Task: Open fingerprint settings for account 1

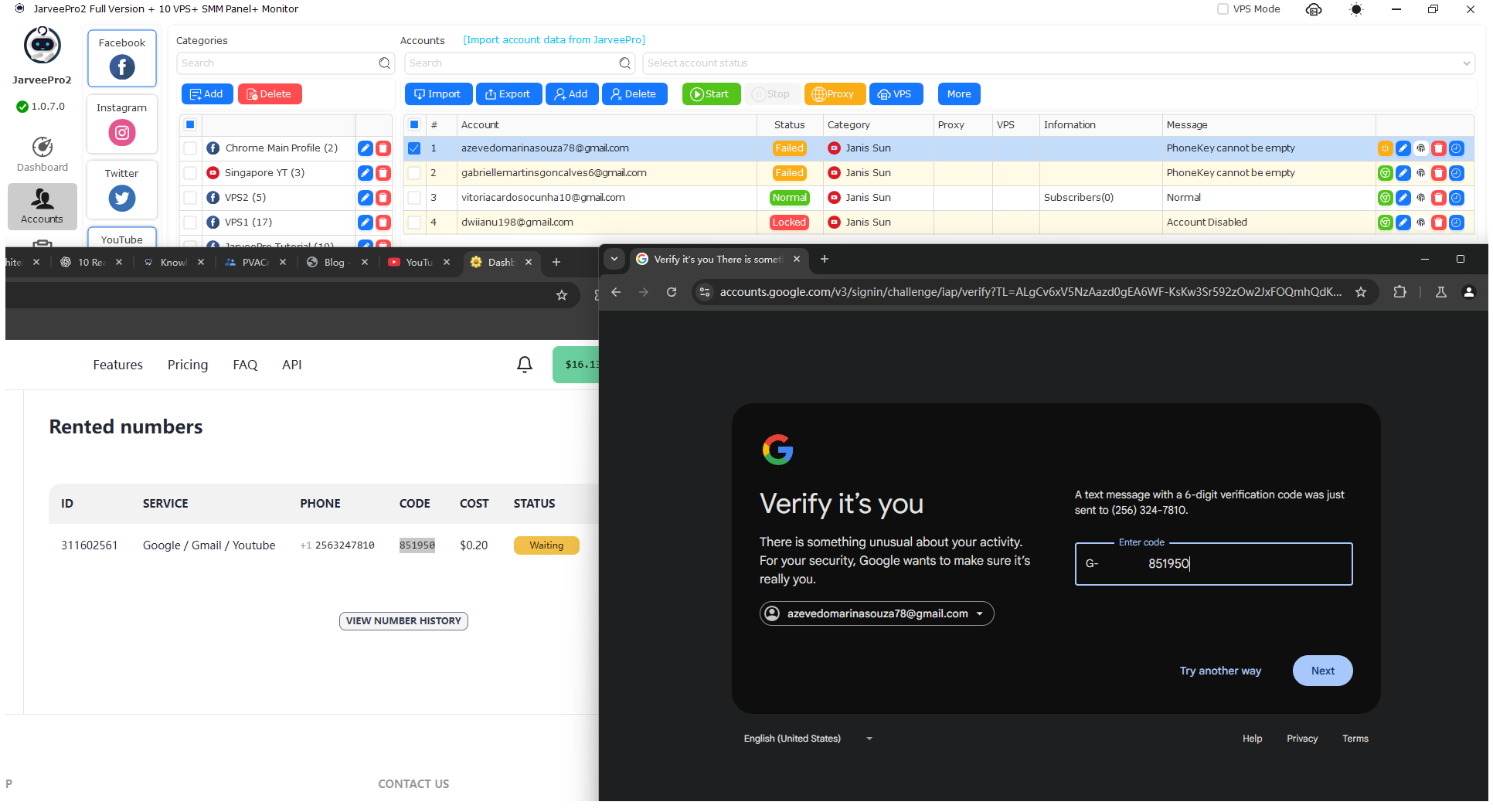Action: (x=1421, y=148)
